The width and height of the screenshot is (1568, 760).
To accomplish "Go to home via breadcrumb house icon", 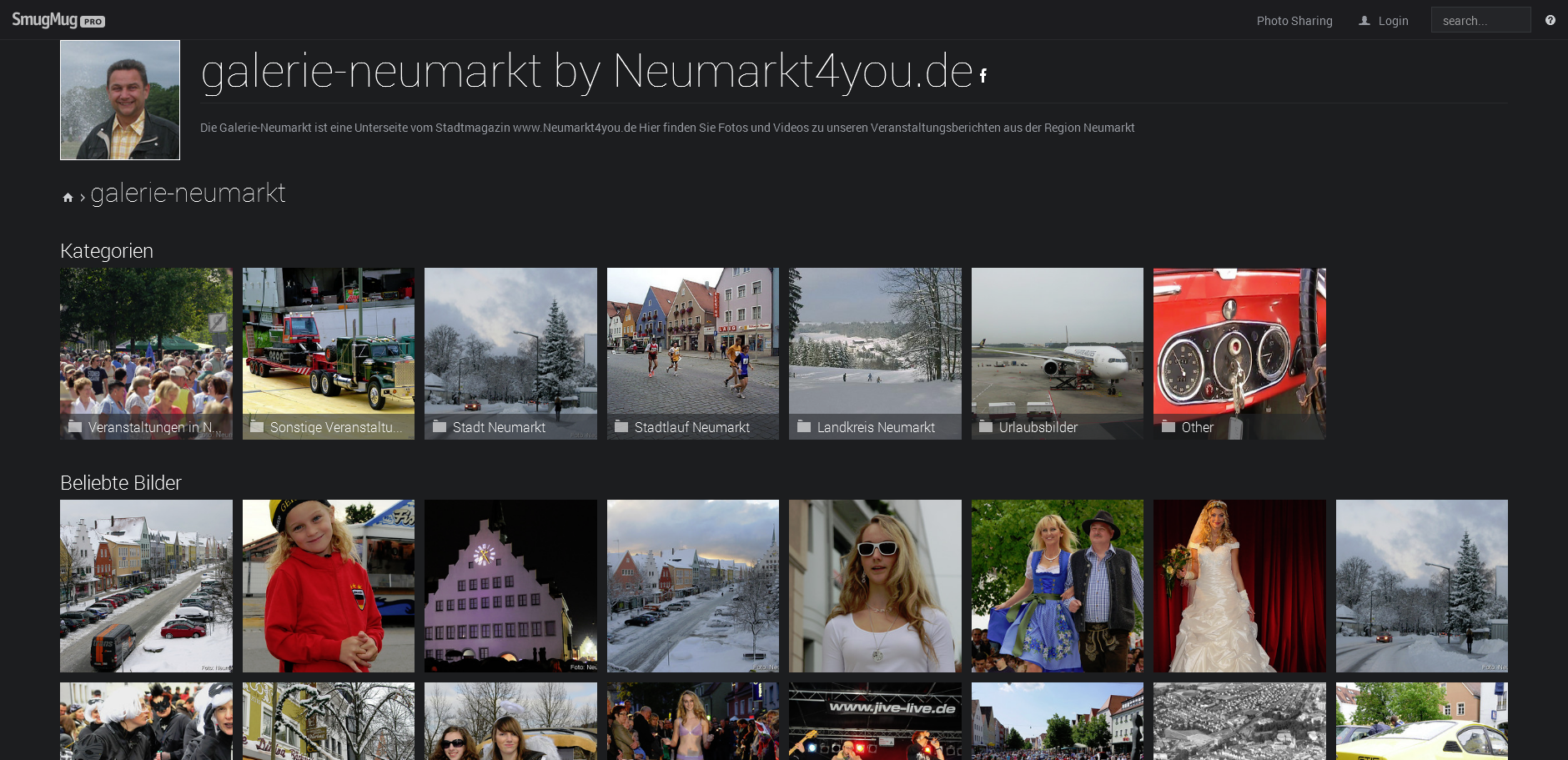I will [x=68, y=198].
